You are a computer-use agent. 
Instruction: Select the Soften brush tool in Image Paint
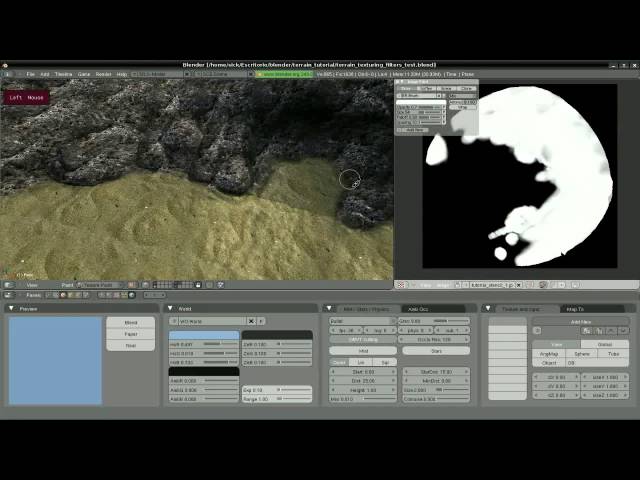click(426, 89)
